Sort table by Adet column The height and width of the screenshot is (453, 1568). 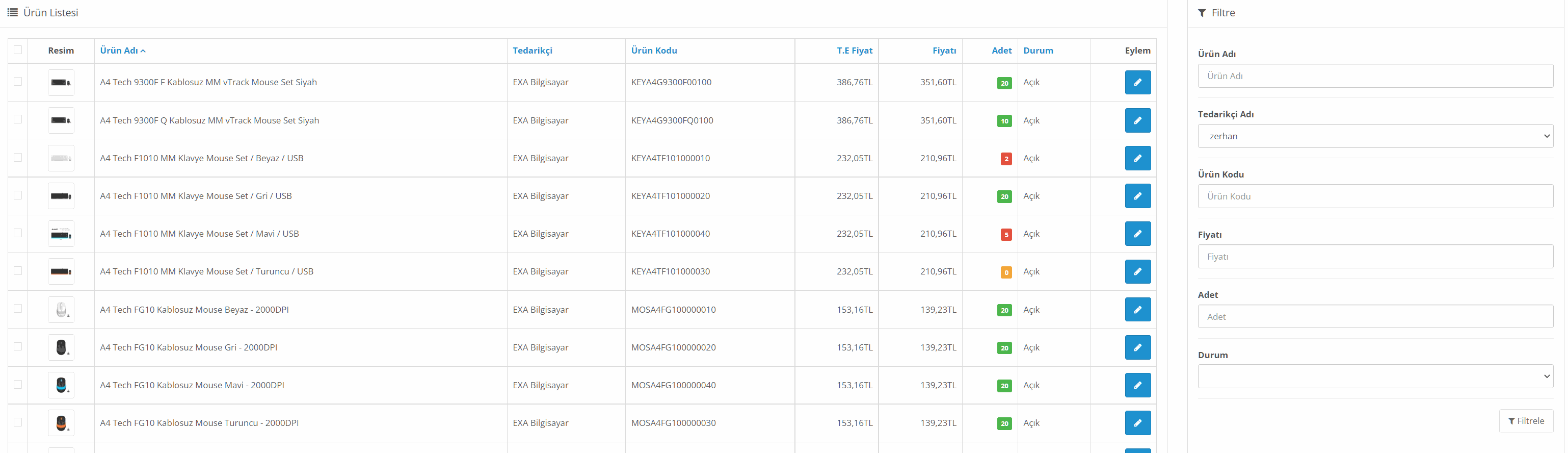(1001, 51)
